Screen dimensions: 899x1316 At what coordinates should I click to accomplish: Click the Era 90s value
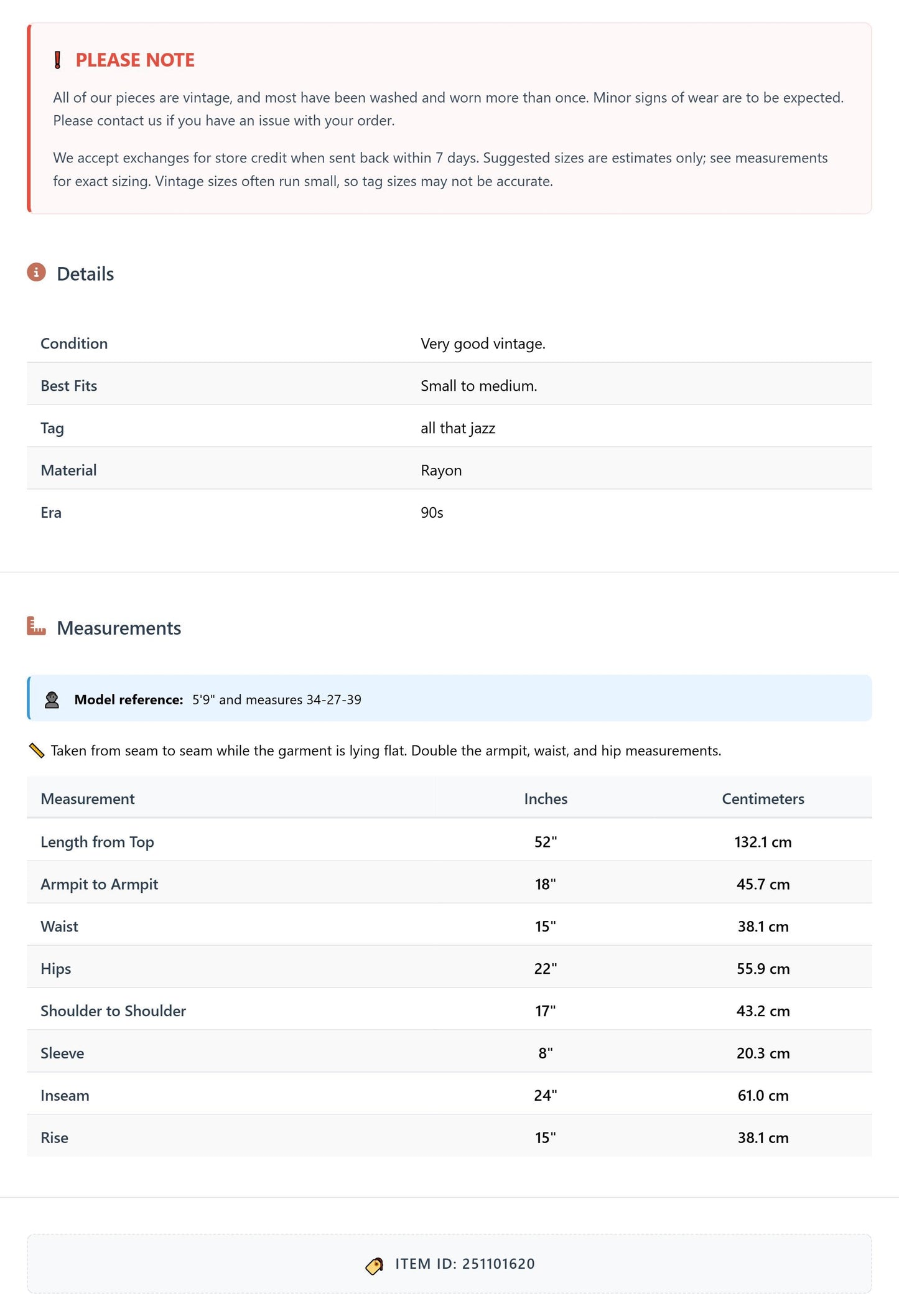[x=432, y=513]
